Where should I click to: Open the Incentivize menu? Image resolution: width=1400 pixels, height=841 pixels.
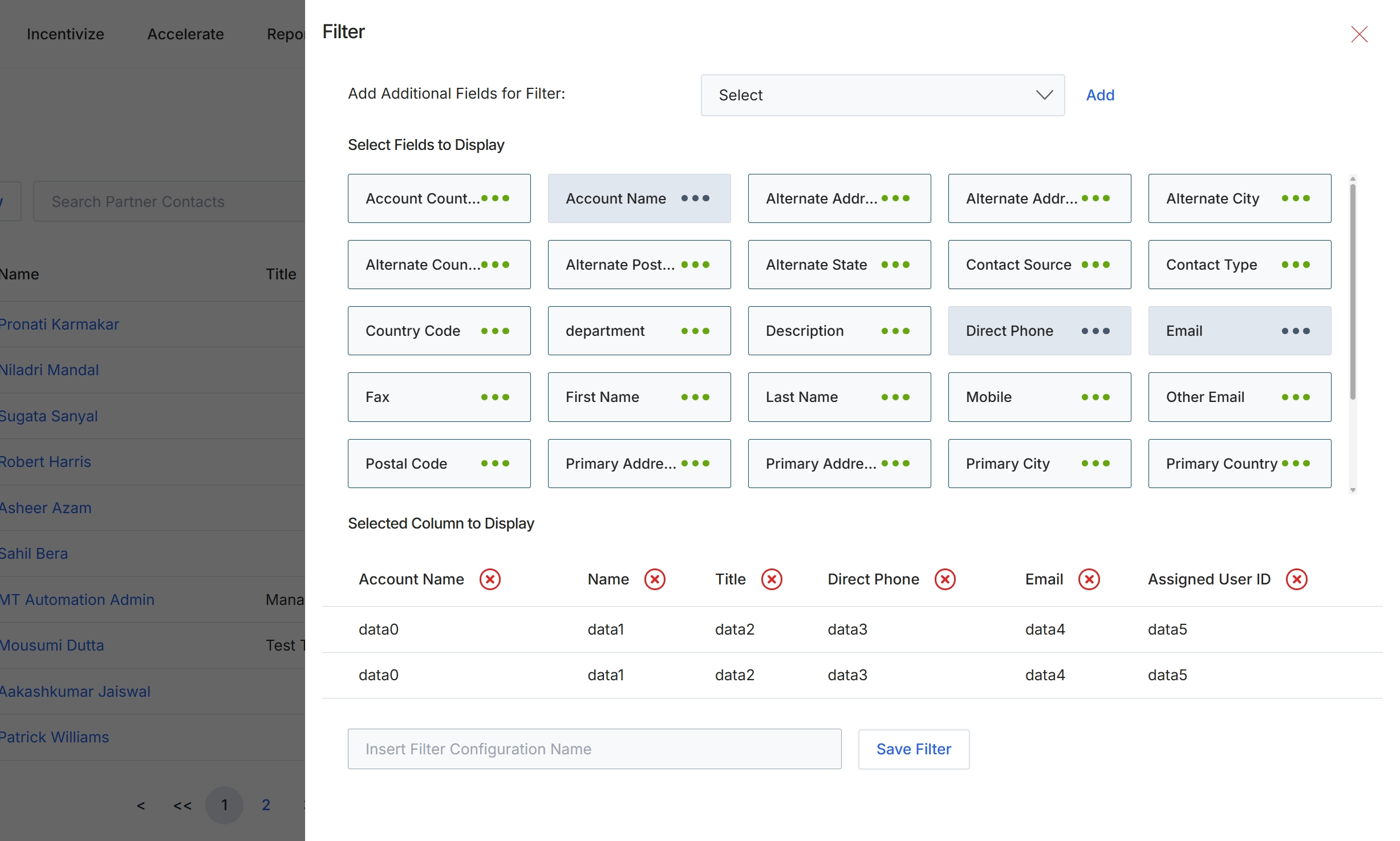pos(65,34)
